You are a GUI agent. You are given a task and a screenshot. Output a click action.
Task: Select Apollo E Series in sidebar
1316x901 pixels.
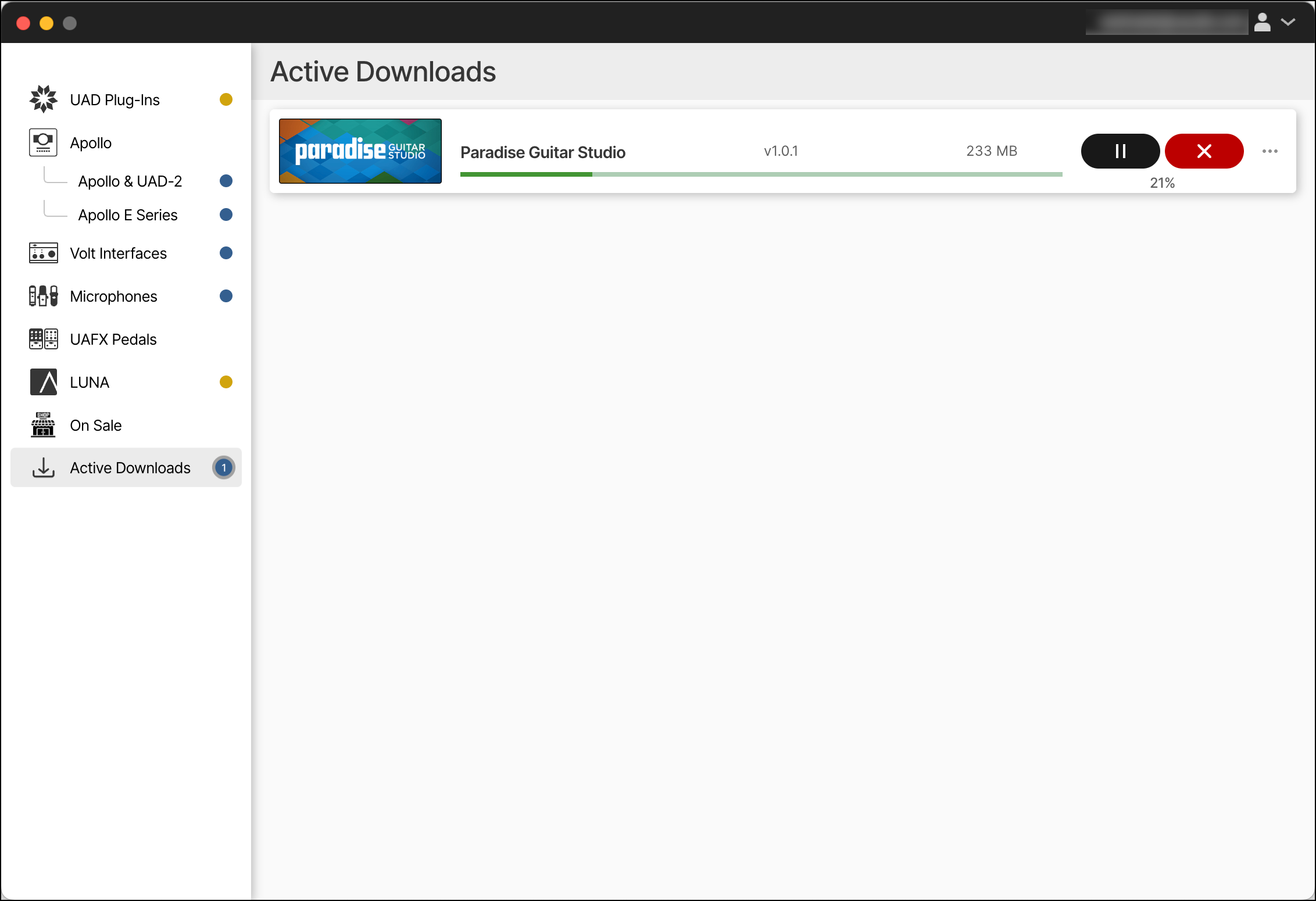[x=128, y=214]
